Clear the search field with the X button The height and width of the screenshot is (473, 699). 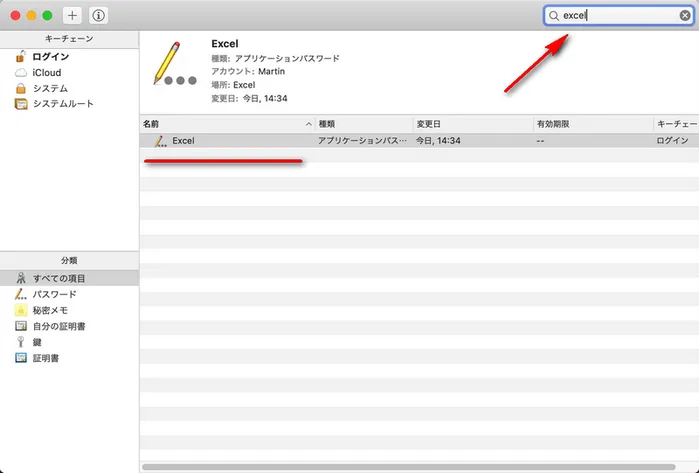click(685, 16)
